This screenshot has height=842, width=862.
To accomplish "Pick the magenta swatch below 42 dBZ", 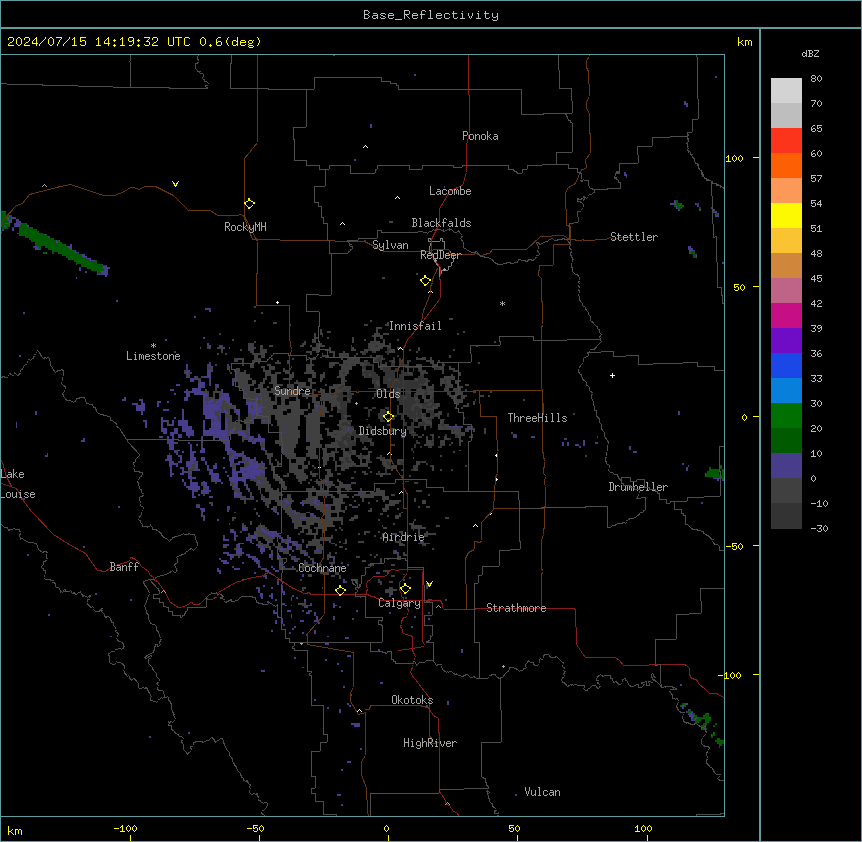I will coord(786,315).
